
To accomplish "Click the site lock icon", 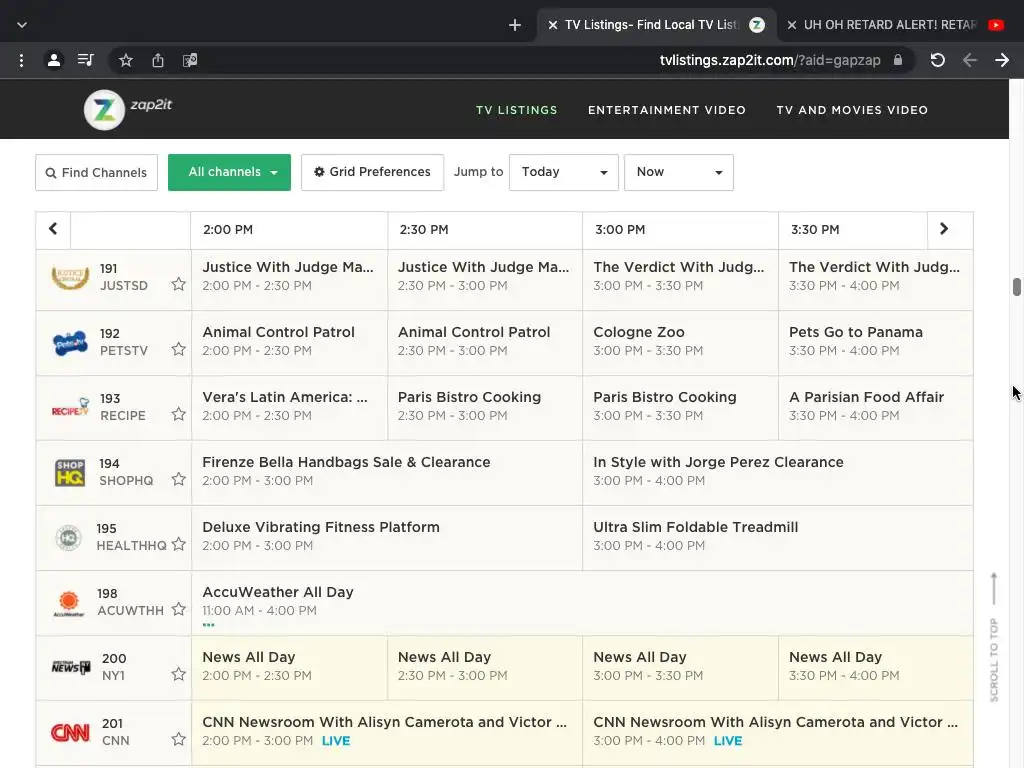I will [x=898, y=60].
